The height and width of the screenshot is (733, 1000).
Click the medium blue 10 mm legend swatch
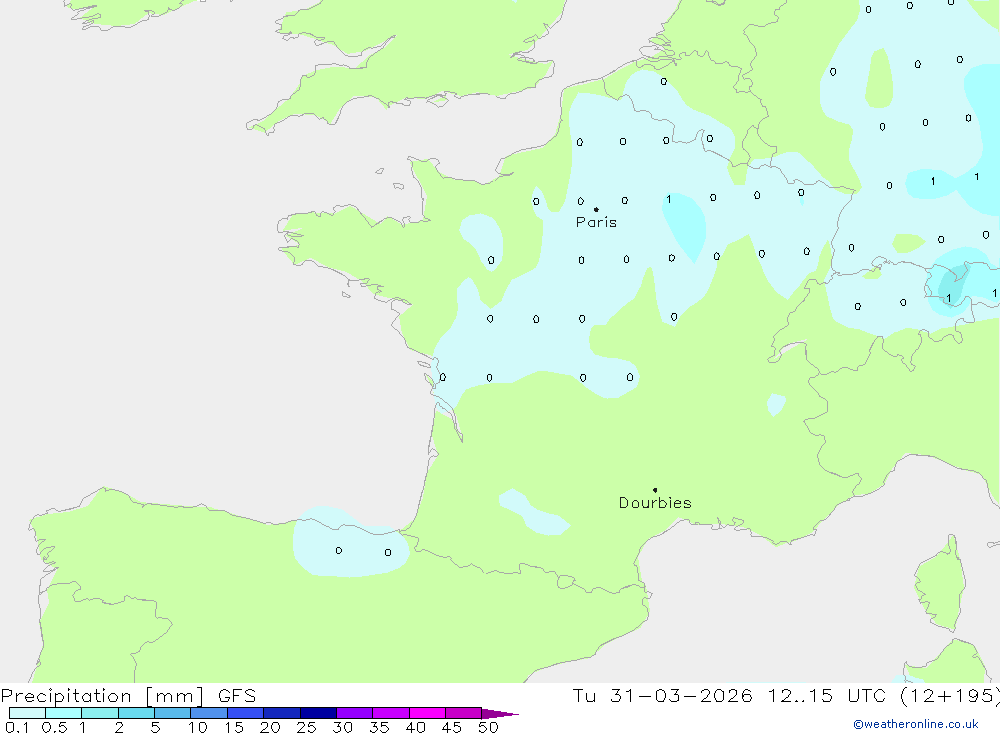(x=209, y=713)
